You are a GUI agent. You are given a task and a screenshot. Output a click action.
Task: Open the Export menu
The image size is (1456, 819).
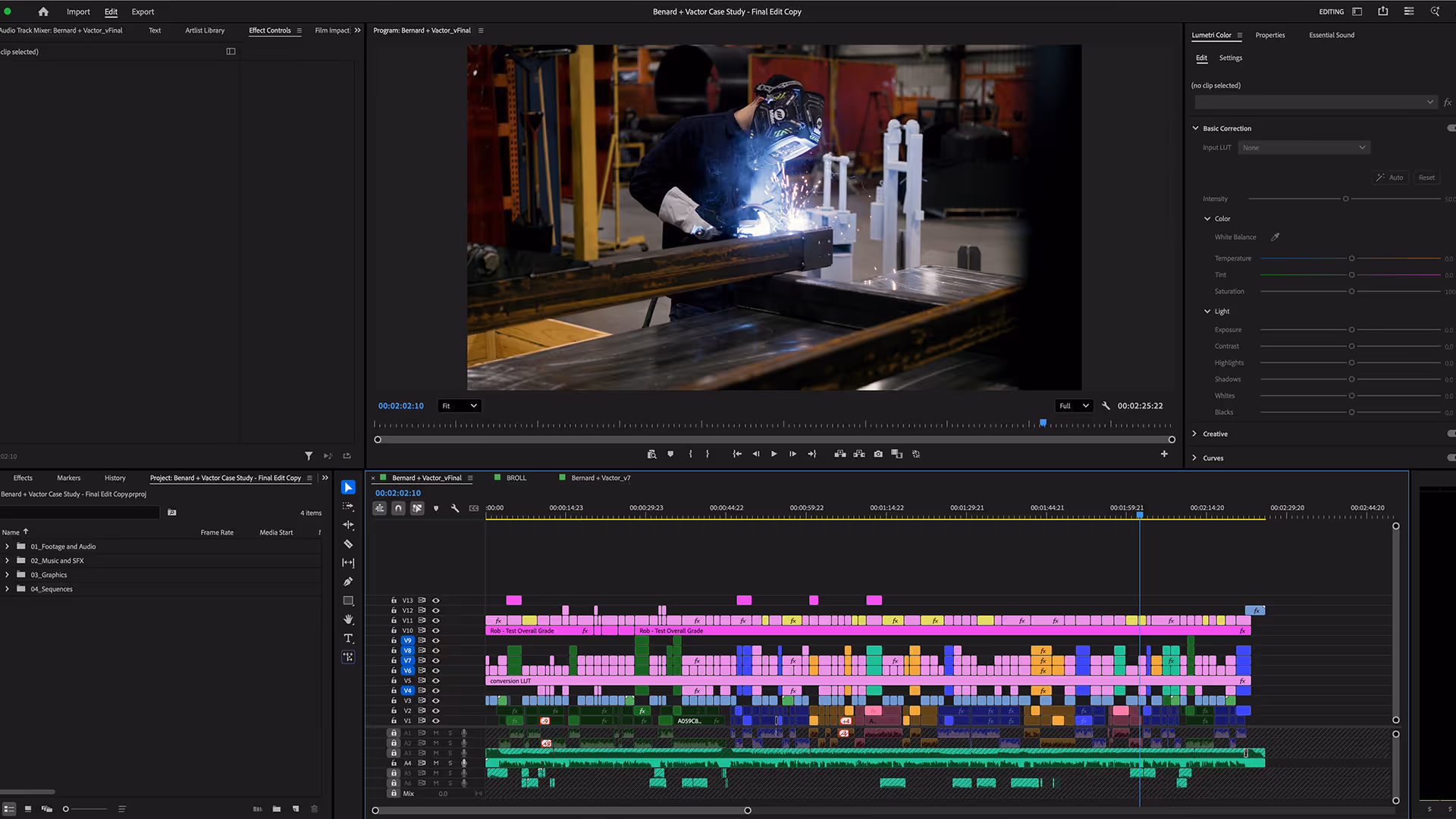[x=143, y=11]
